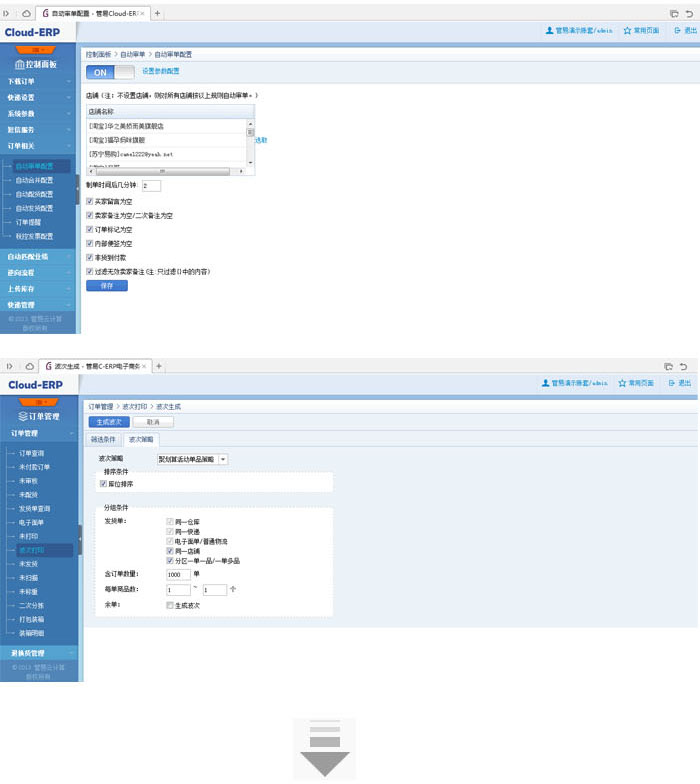Click the horizontal scrollbar of the shop list
This screenshot has height=784, width=700.
(162, 171)
